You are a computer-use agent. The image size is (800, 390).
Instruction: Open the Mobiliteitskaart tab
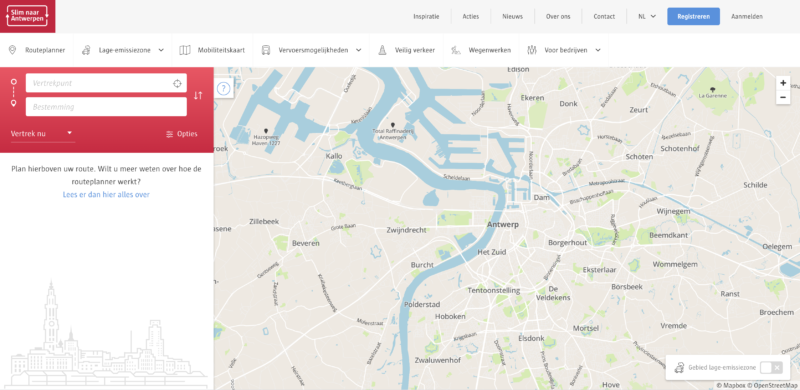click(x=212, y=50)
